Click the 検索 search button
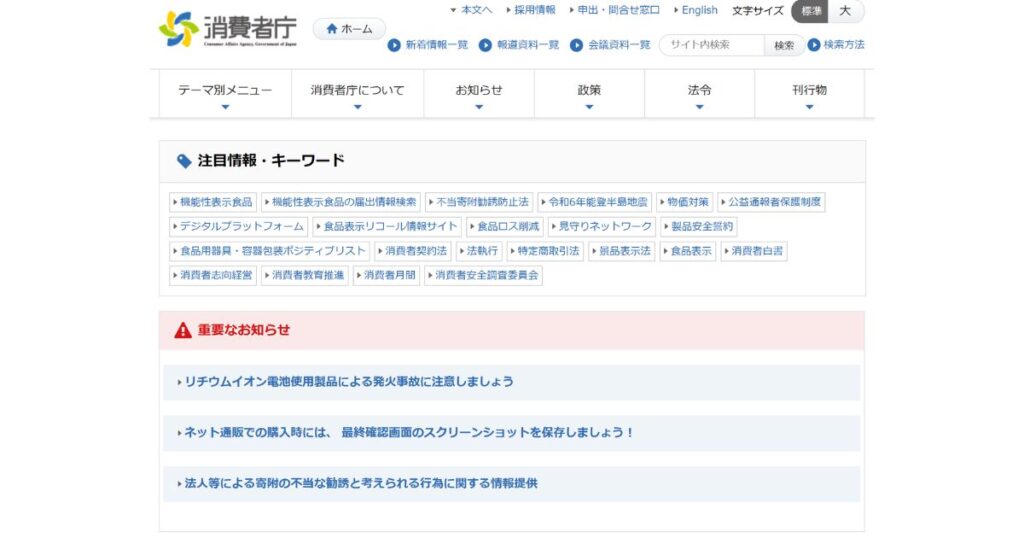 point(784,45)
